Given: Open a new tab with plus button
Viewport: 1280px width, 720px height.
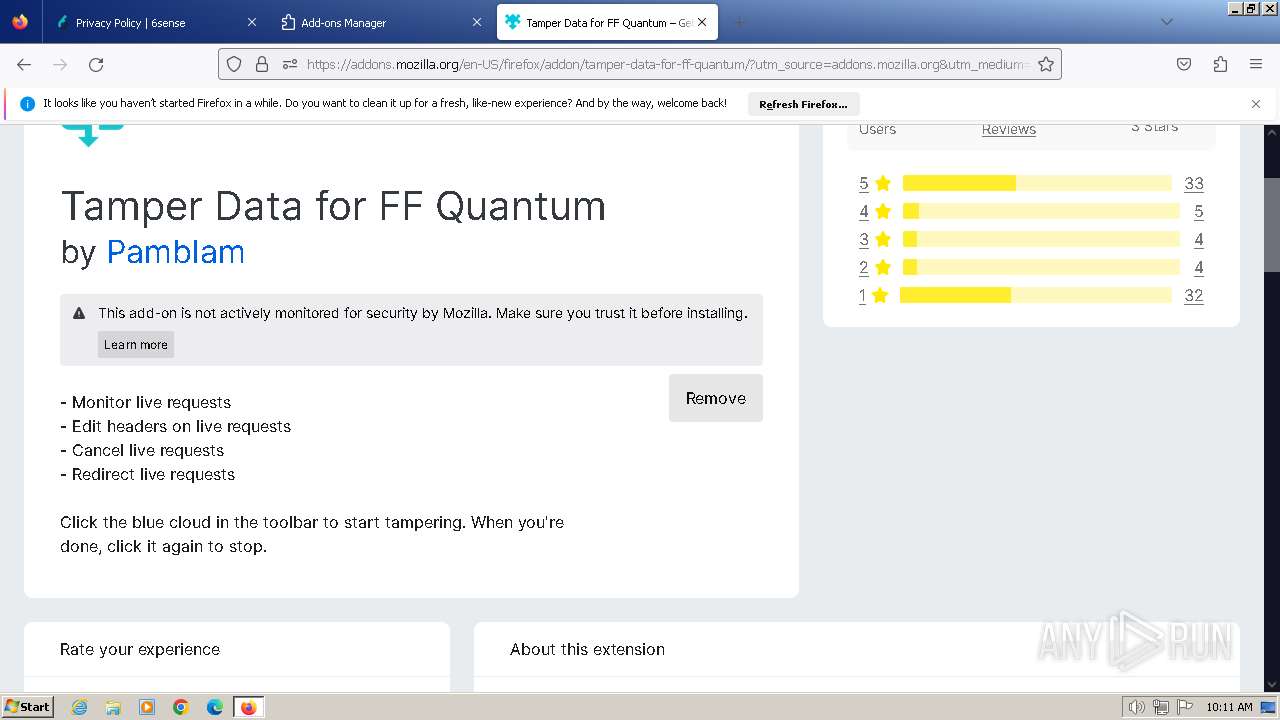Looking at the screenshot, I should click(x=739, y=22).
